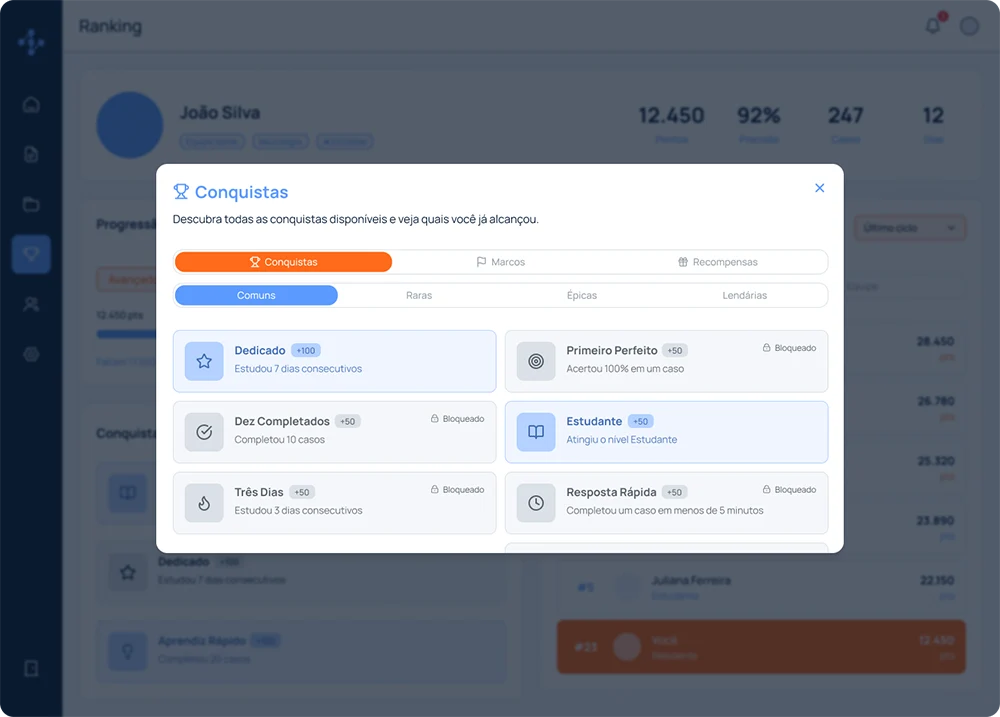The width and height of the screenshot is (1000, 717).
Task: Expand the Último ciclo dropdown
Action: pos(909,228)
